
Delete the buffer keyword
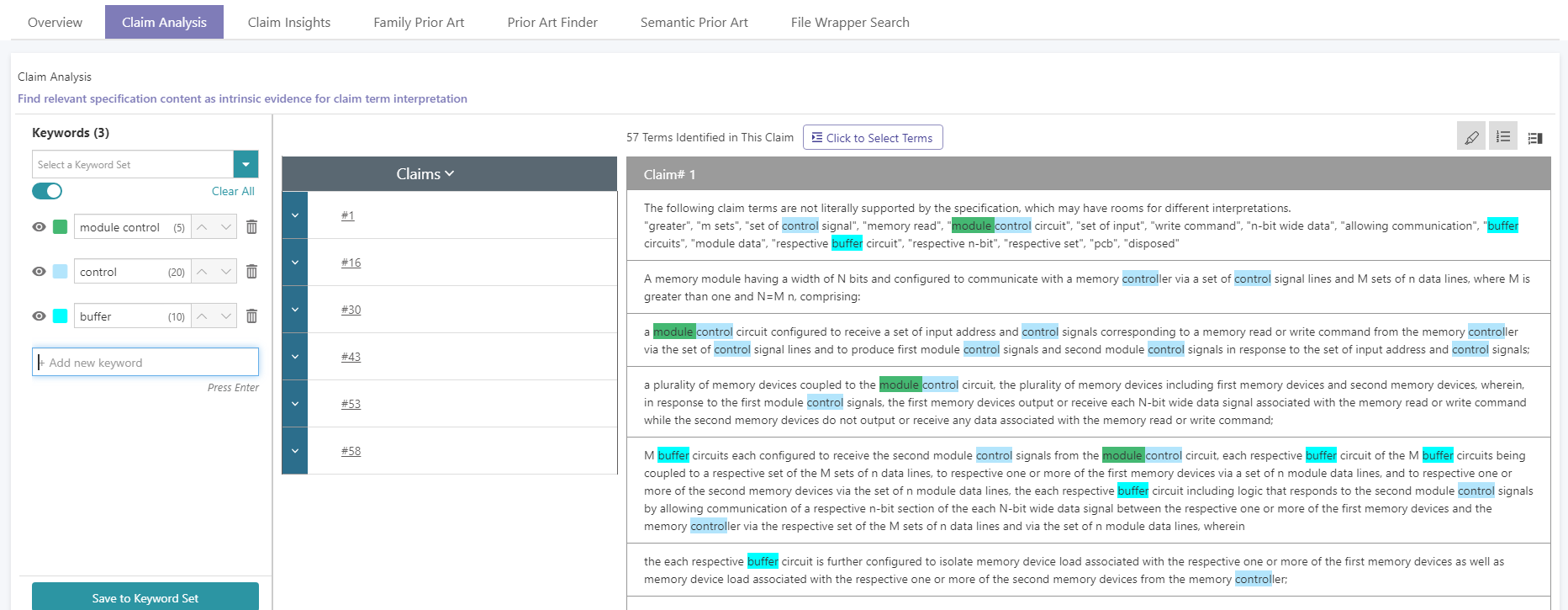pyautogui.click(x=251, y=316)
